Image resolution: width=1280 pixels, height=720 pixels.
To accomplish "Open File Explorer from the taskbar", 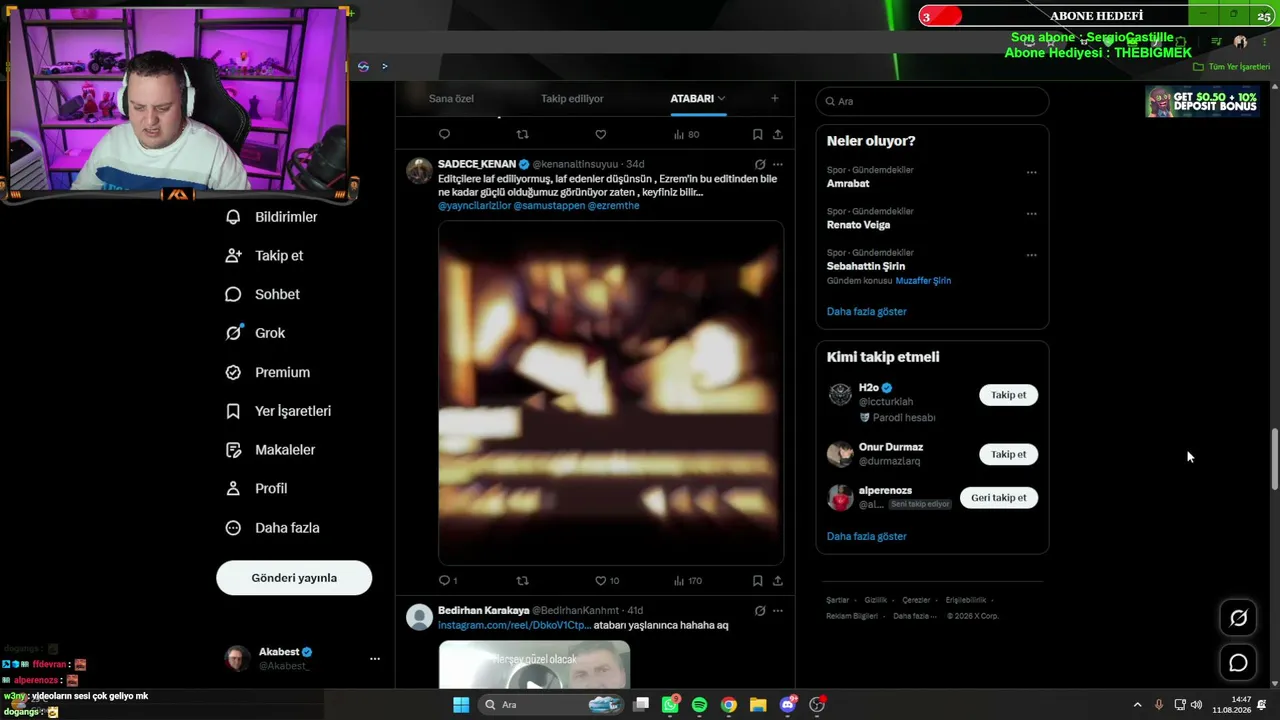I will 758,705.
